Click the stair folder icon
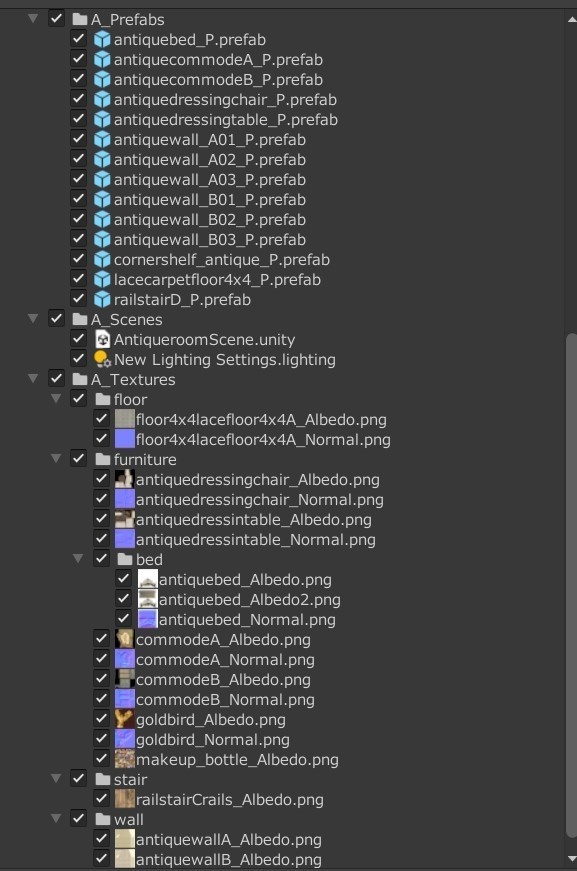Viewport: 577px width, 871px height. tap(103, 779)
